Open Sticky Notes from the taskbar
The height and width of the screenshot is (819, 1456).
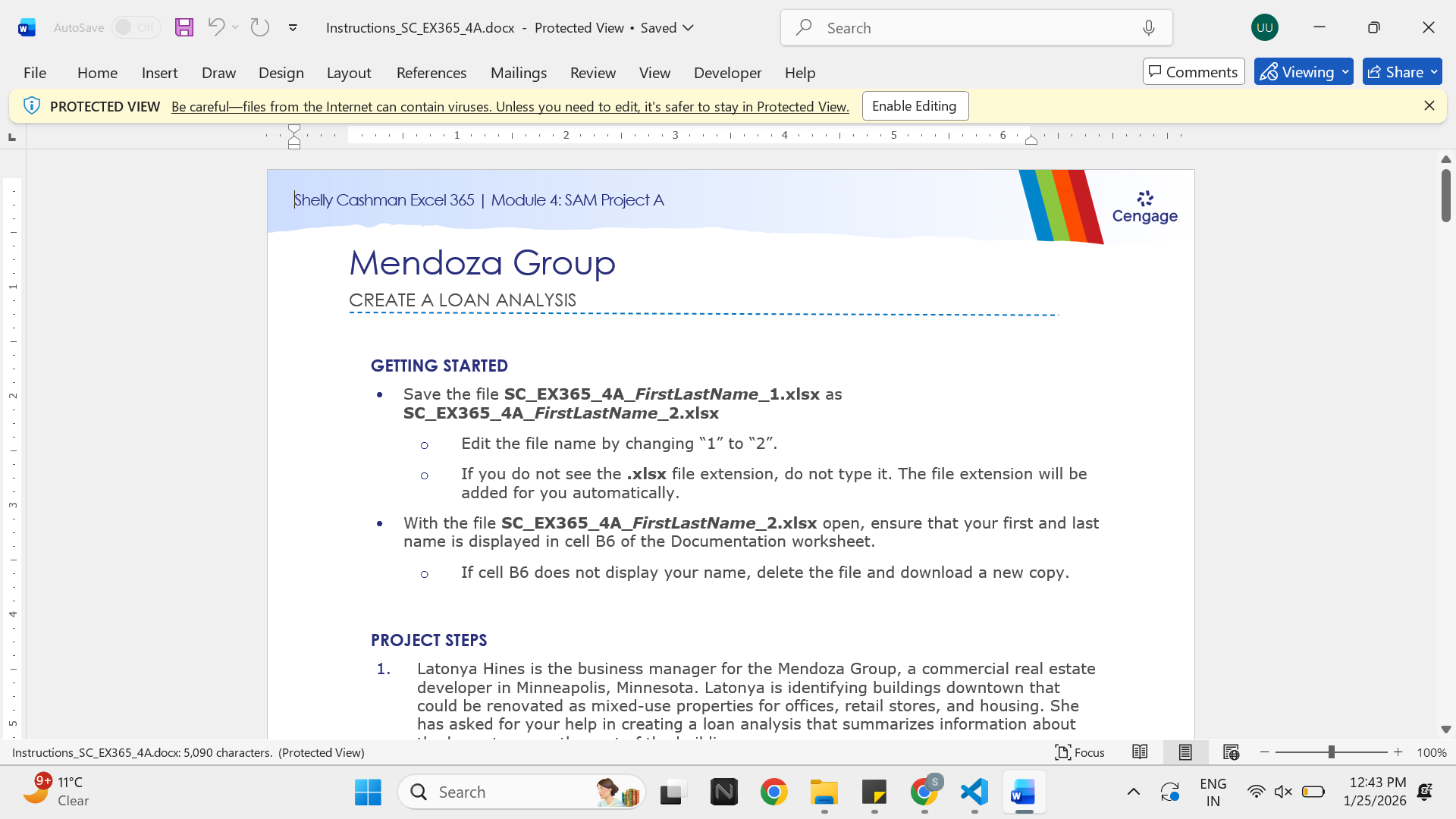(874, 792)
